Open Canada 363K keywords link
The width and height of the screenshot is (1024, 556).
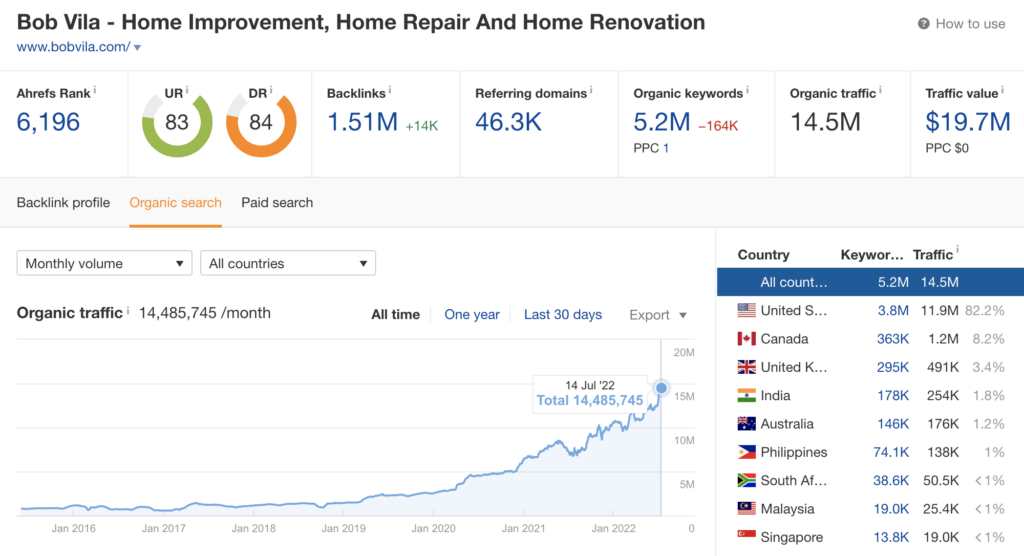pyautogui.click(x=893, y=339)
